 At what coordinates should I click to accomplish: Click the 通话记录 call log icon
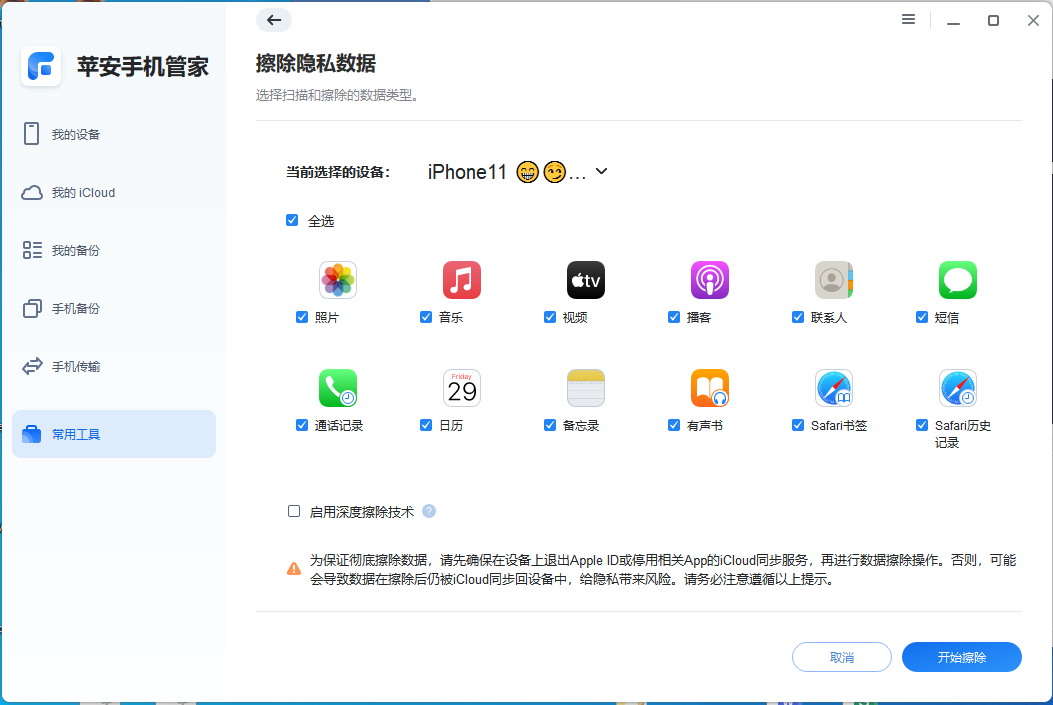(337, 387)
